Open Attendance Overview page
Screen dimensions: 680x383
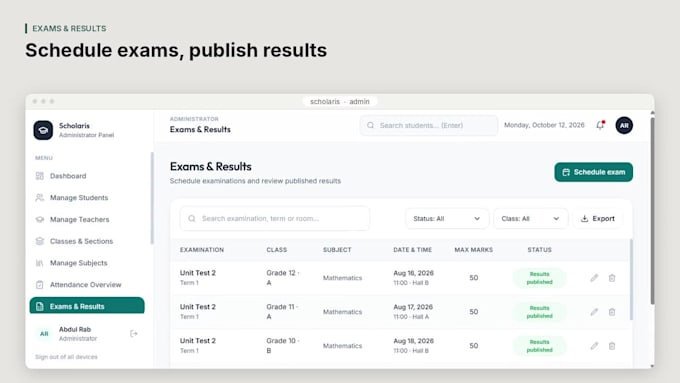(87, 285)
